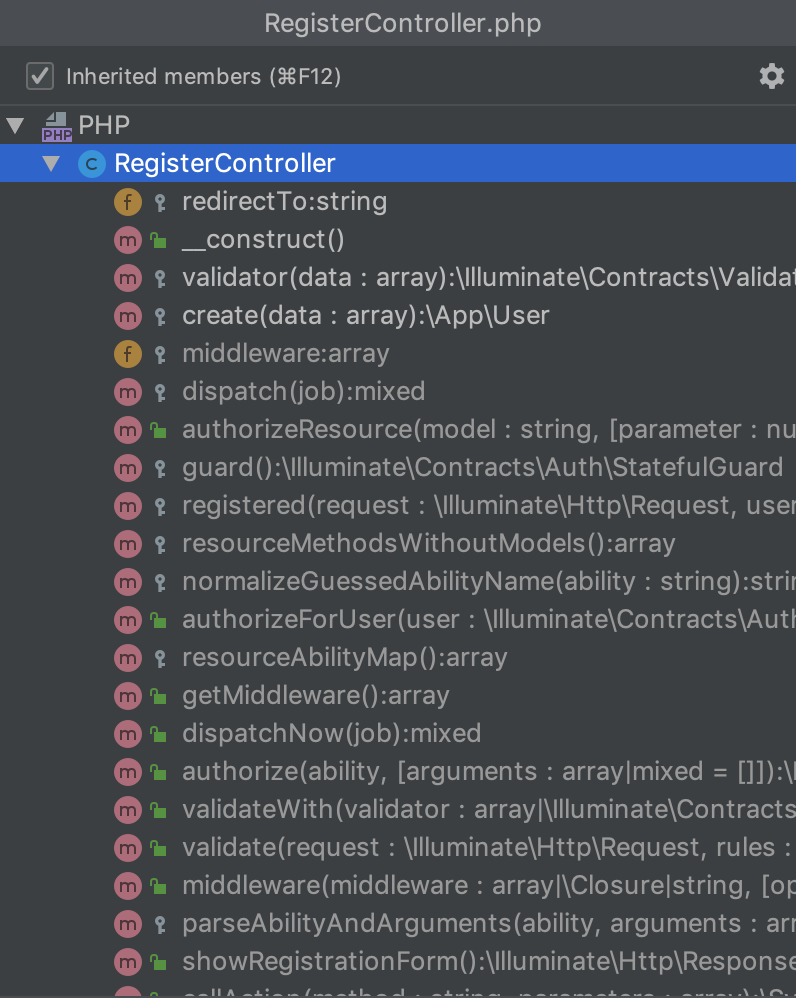
Task: Jump to resourceMethodsWithoutModels():array
Action: coord(398,544)
